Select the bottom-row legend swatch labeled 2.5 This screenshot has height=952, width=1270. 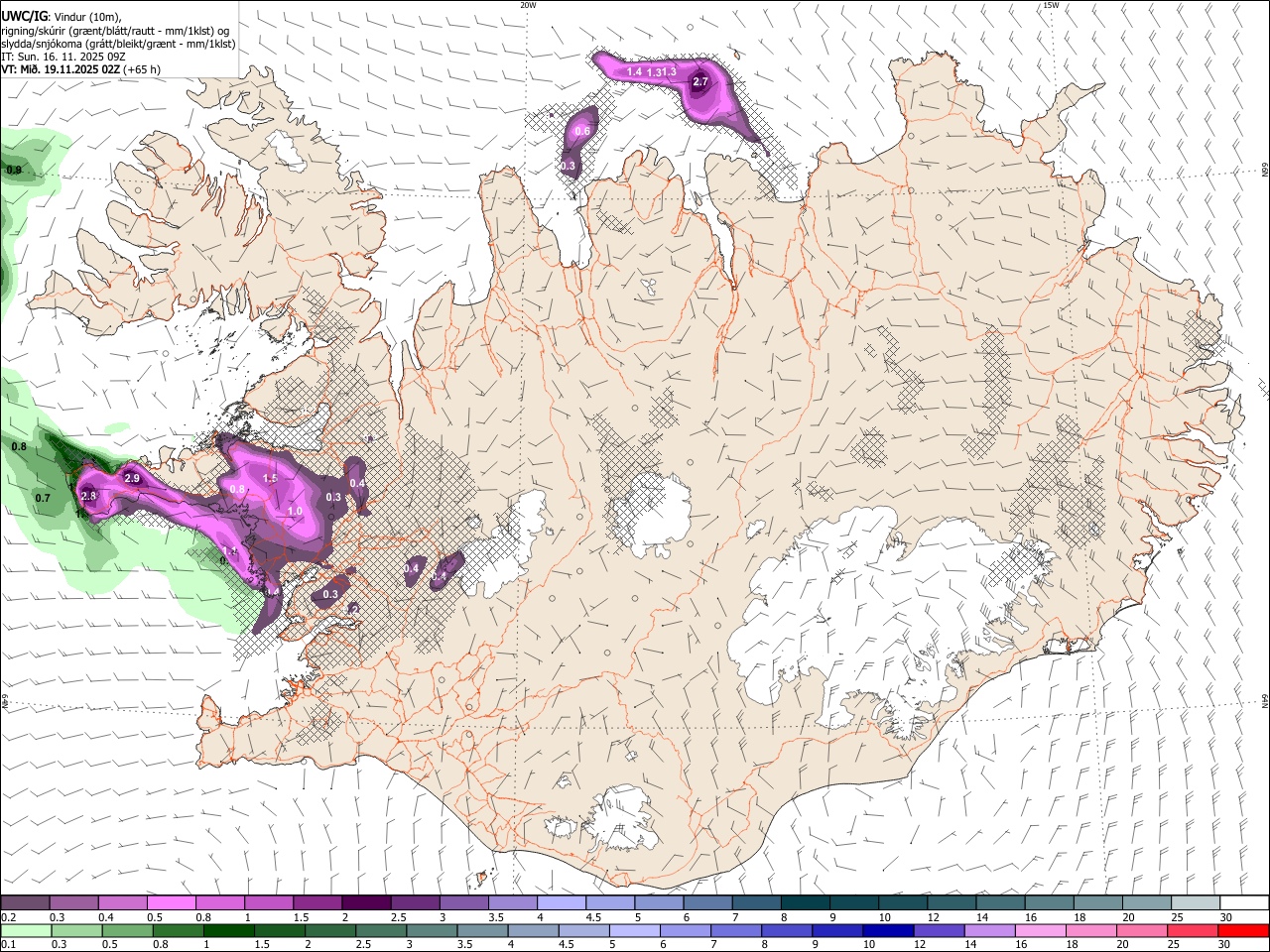click(381, 930)
